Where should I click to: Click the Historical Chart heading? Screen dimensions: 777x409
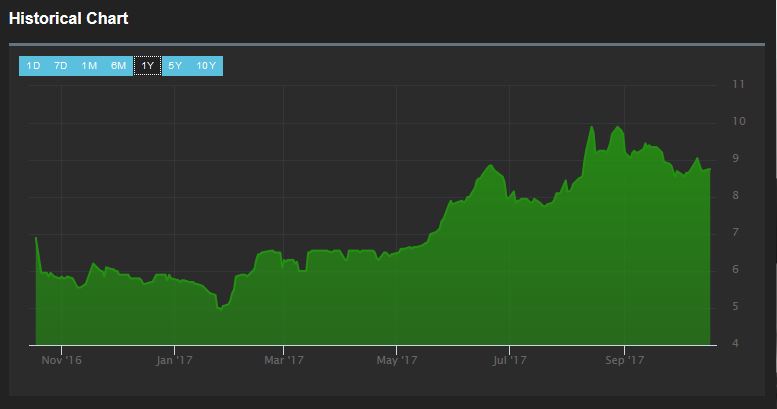(68, 19)
